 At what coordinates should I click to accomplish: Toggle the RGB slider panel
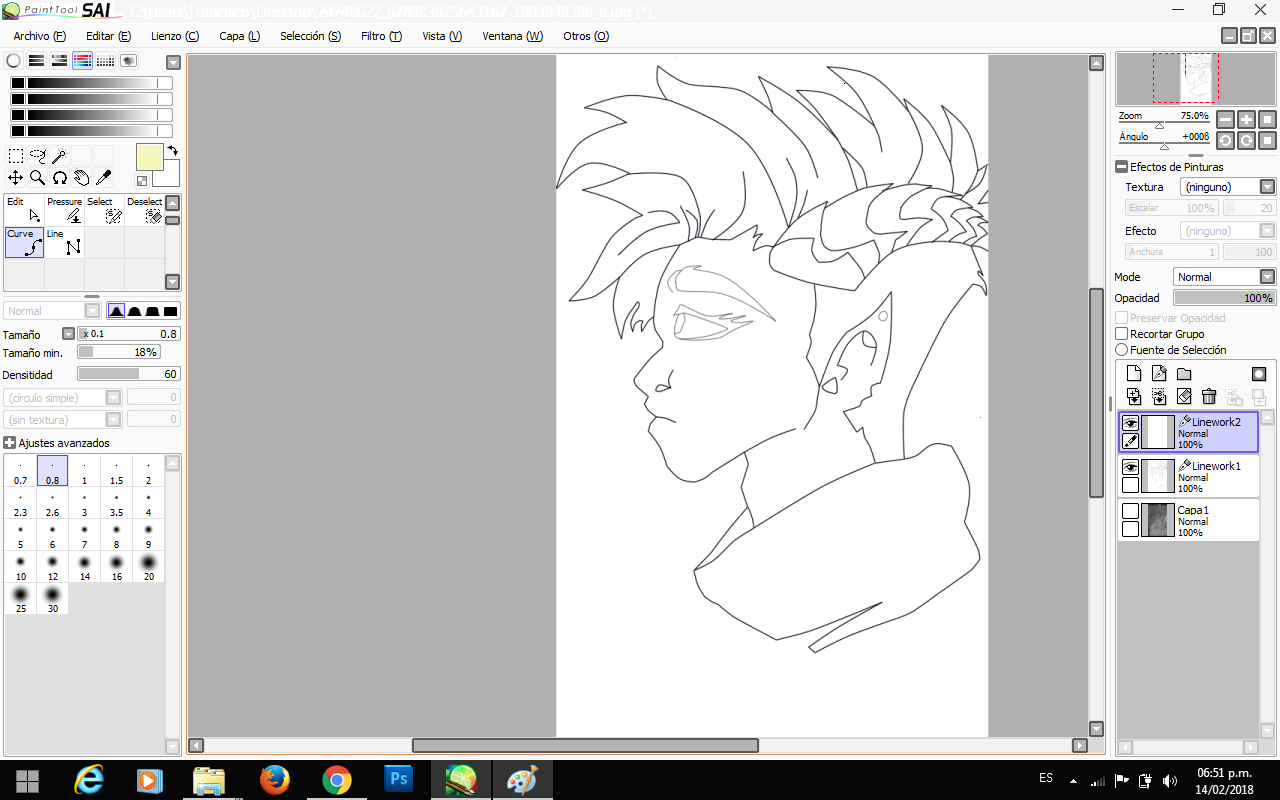[36, 61]
